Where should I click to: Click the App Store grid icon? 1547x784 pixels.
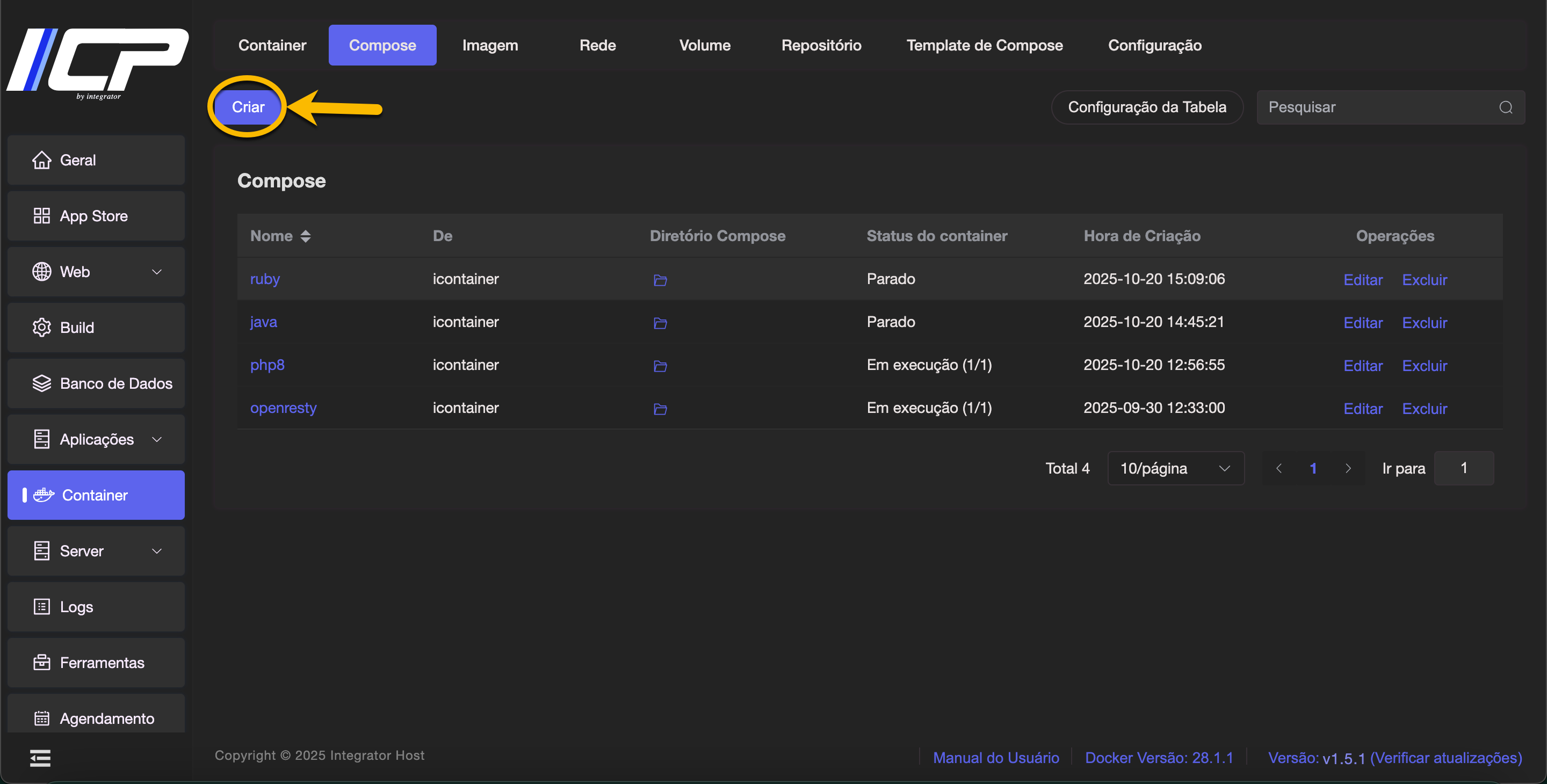pyautogui.click(x=41, y=215)
